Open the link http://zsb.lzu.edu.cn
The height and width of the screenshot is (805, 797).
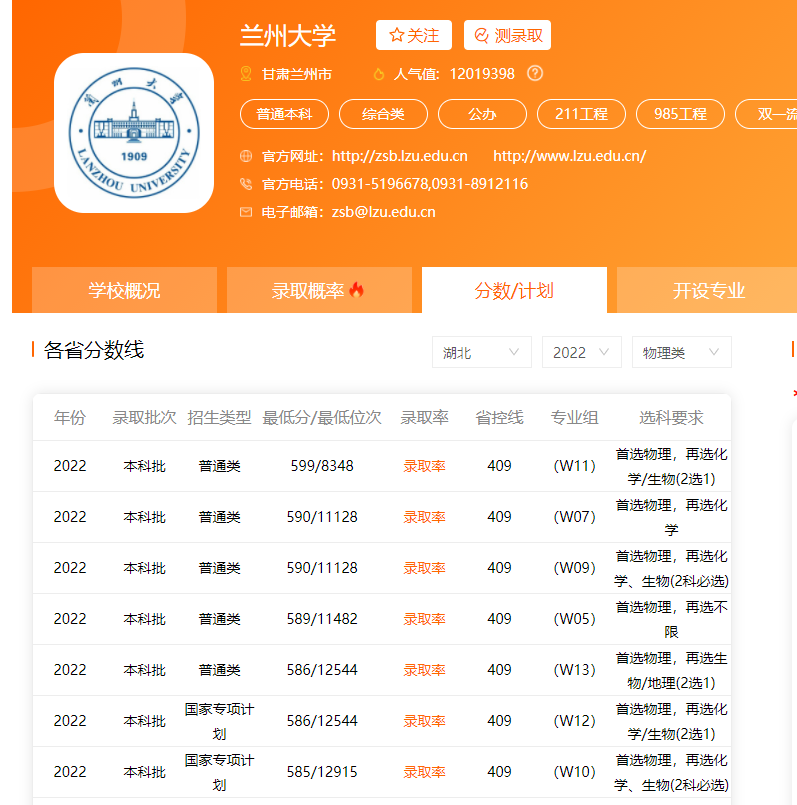pyautogui.click(x=400, y=156)
